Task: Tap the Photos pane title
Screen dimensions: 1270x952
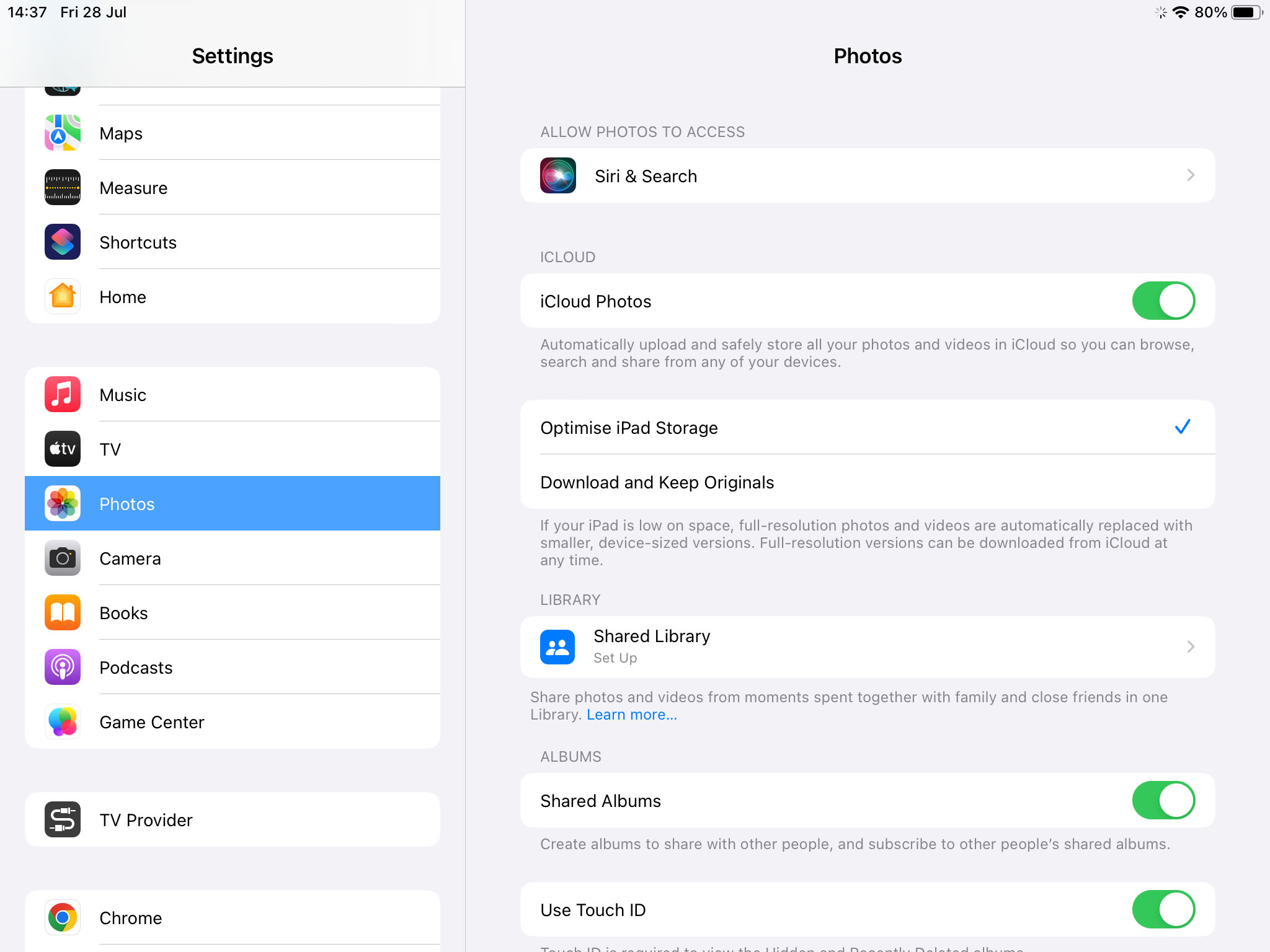Action: coord(868,56)
